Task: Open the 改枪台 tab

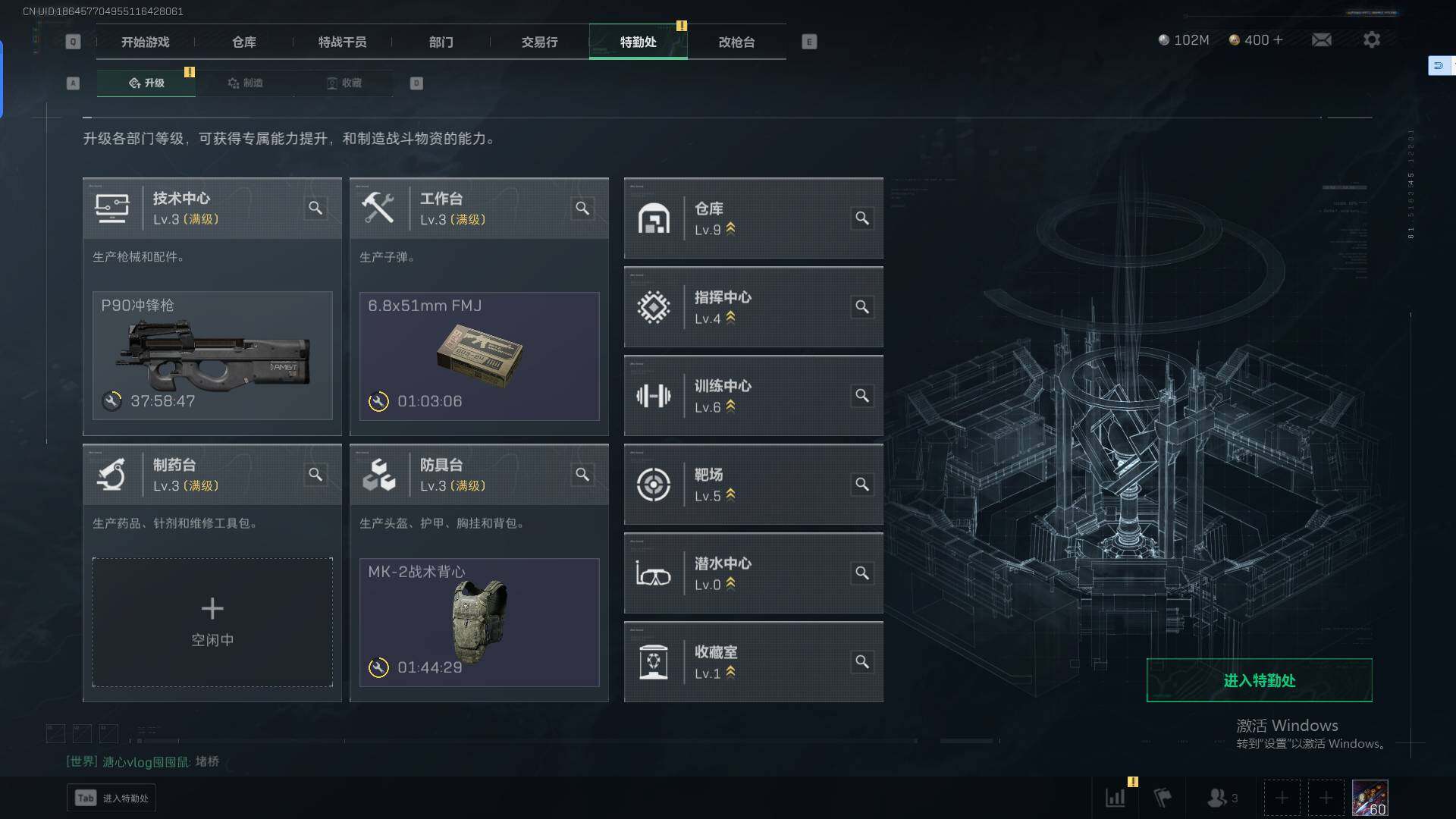Action: (x=736, y=42)
